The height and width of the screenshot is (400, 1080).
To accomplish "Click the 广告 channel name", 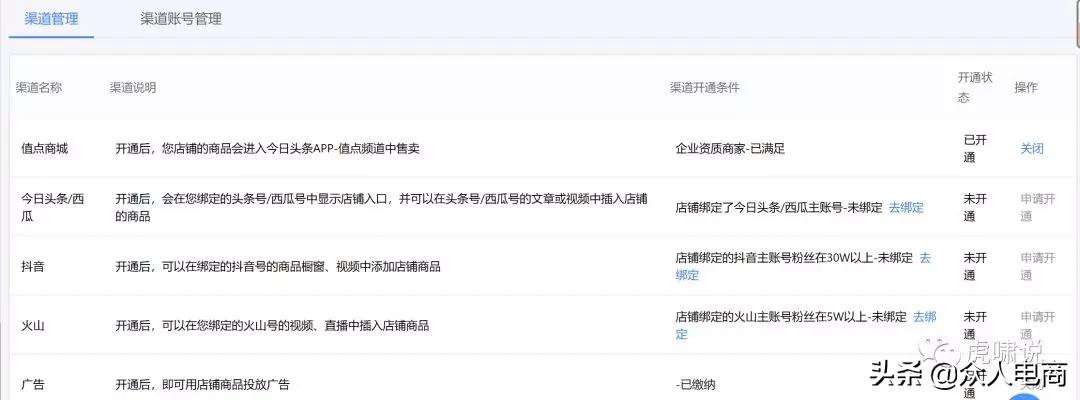I will point(33,385).
